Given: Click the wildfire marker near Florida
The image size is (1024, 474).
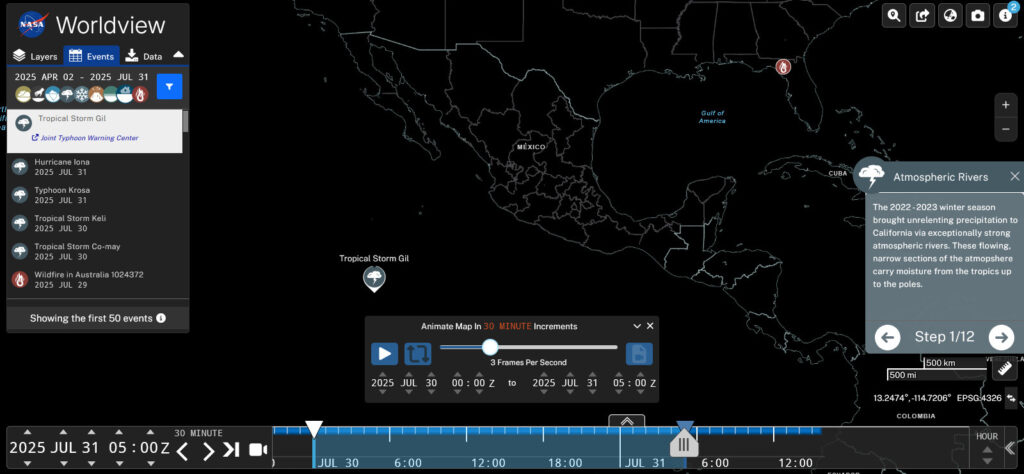Looking at the screenshot, I should (783, 67).
